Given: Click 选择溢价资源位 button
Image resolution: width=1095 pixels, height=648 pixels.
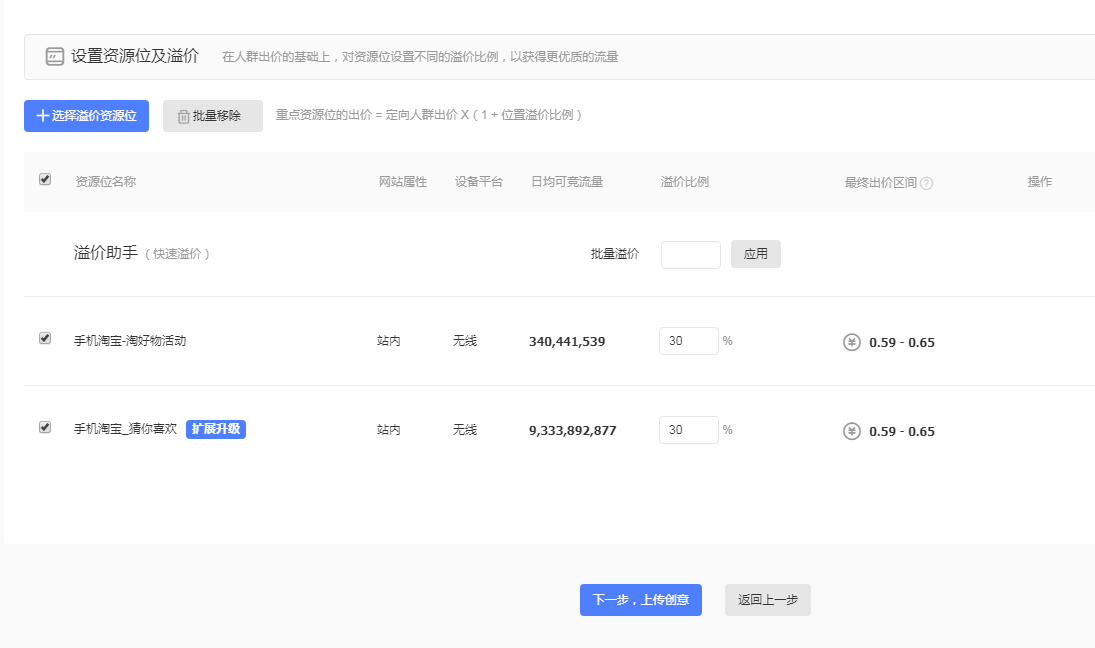Looking at the screenshot, I should click(86, 116).
